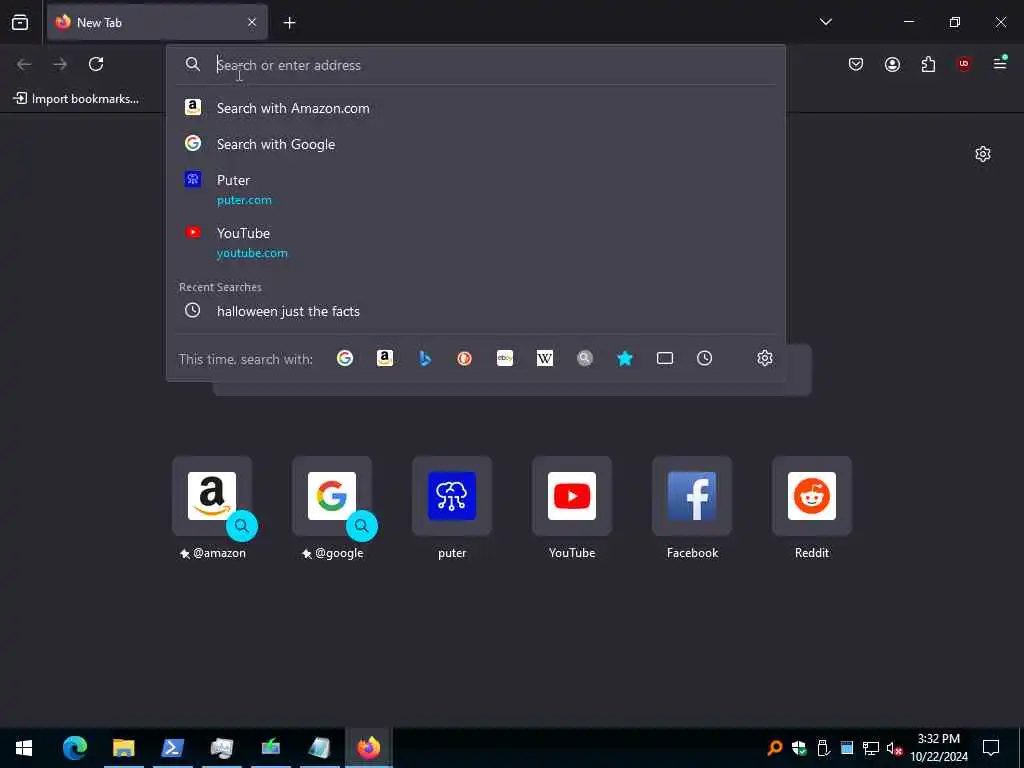The width and height of the screenshot is (1024, 768).
Task: Search this time with Bing icon
Action: pos(424,358)
